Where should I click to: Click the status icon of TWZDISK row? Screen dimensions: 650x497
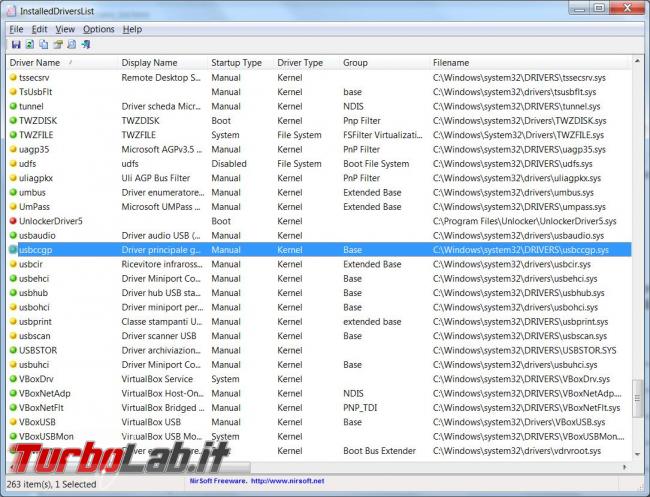pos(13,121)
